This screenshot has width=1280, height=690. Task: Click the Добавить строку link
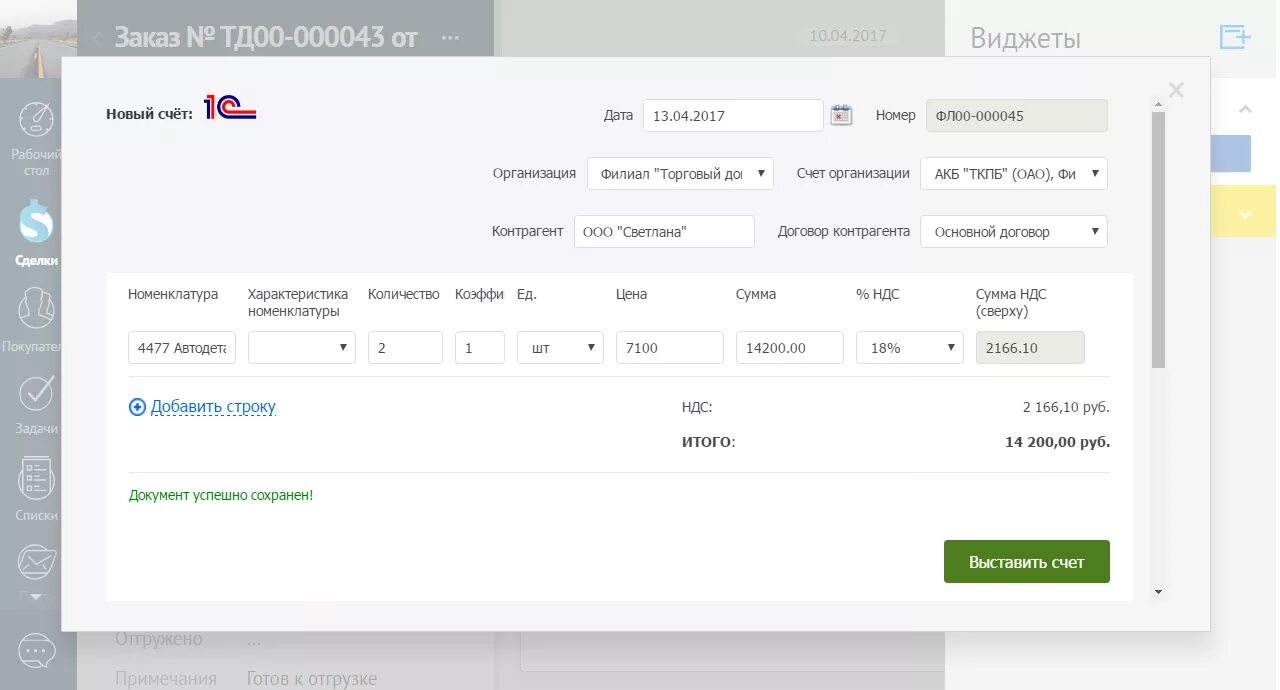[x=213, y=407]
